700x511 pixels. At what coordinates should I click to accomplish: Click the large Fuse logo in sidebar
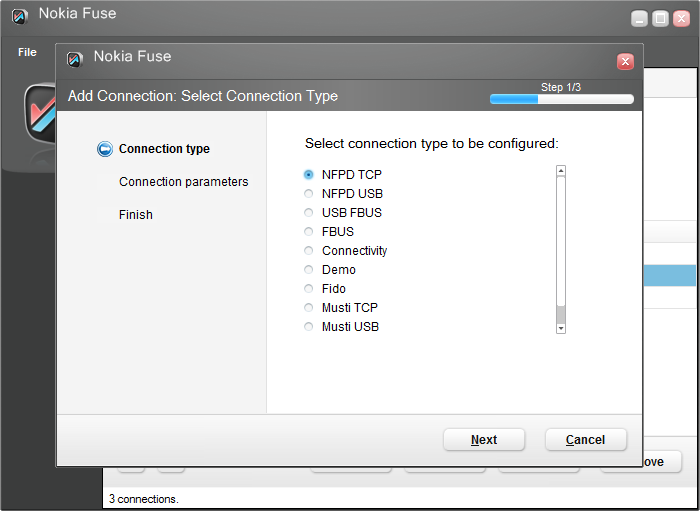[x=40, y=114]
